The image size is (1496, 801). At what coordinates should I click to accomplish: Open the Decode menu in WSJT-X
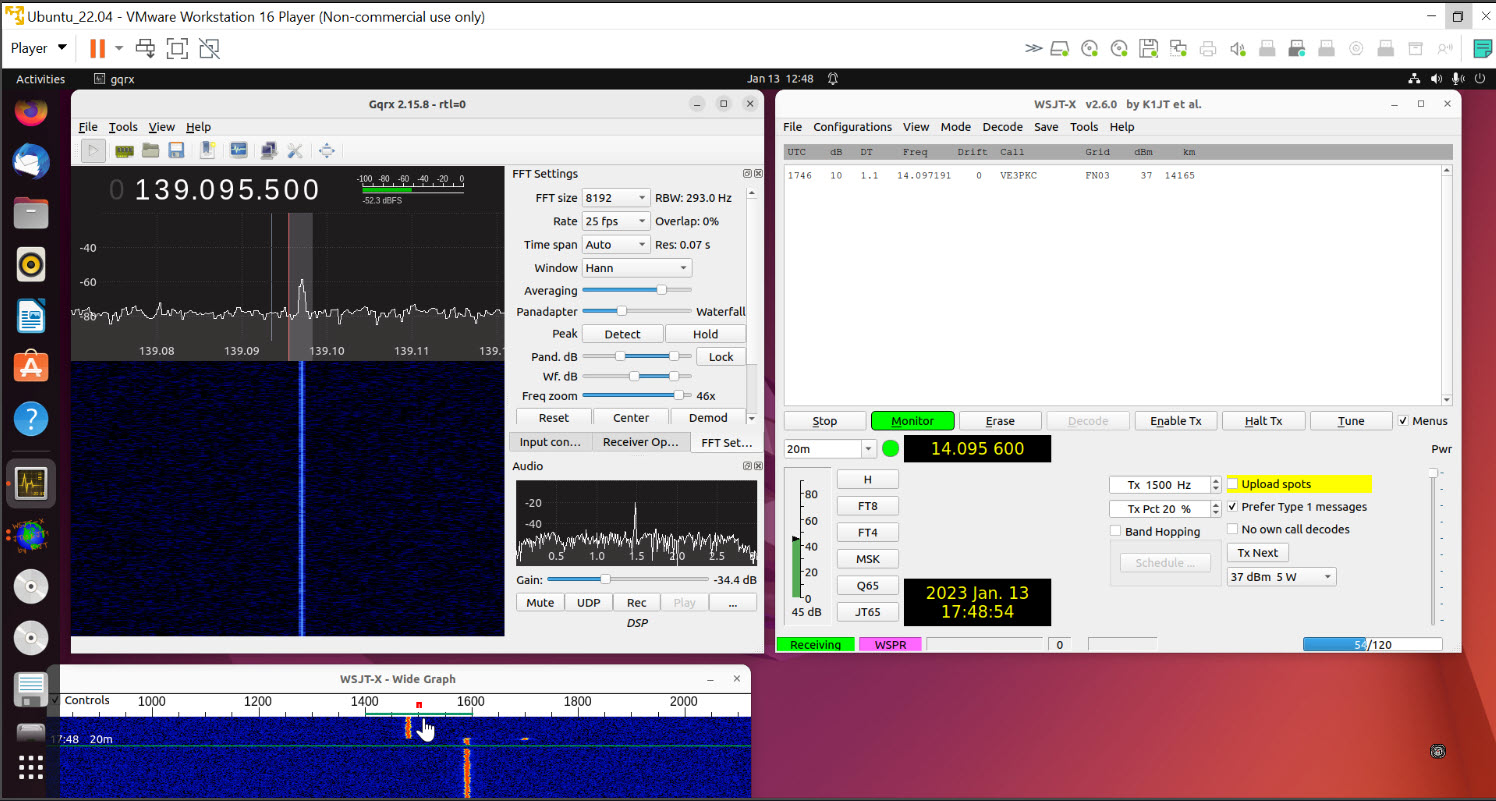1002,127
